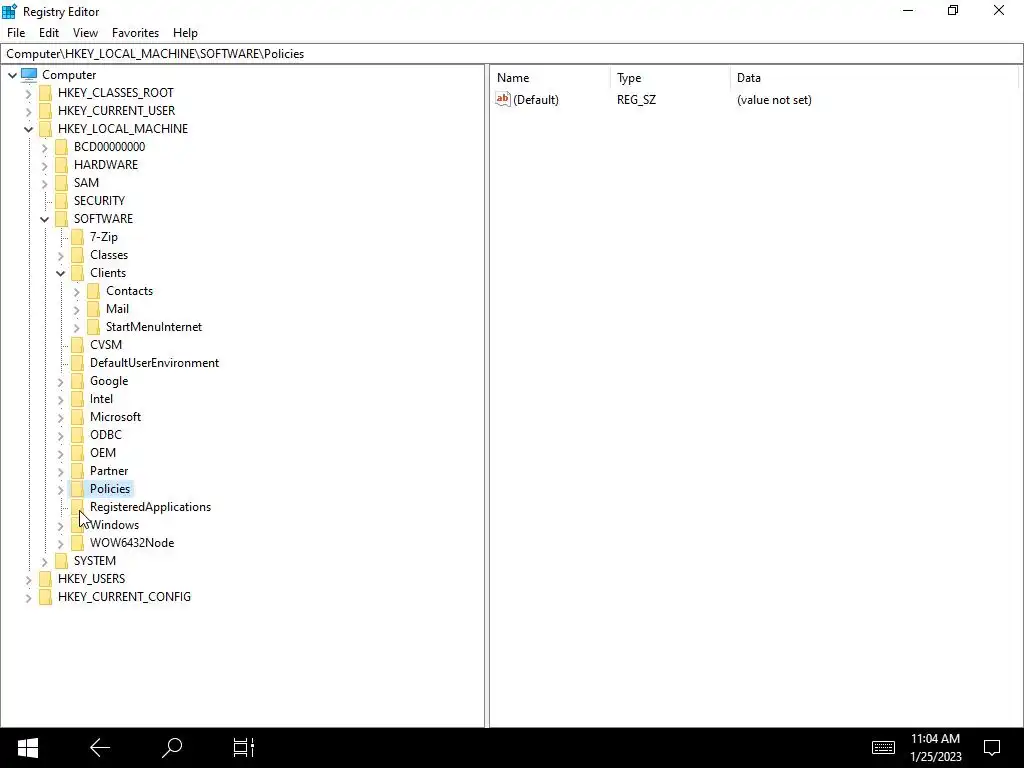Click the StartMenuInternet folder icon

pyautogui.click(x=94, y=327)
